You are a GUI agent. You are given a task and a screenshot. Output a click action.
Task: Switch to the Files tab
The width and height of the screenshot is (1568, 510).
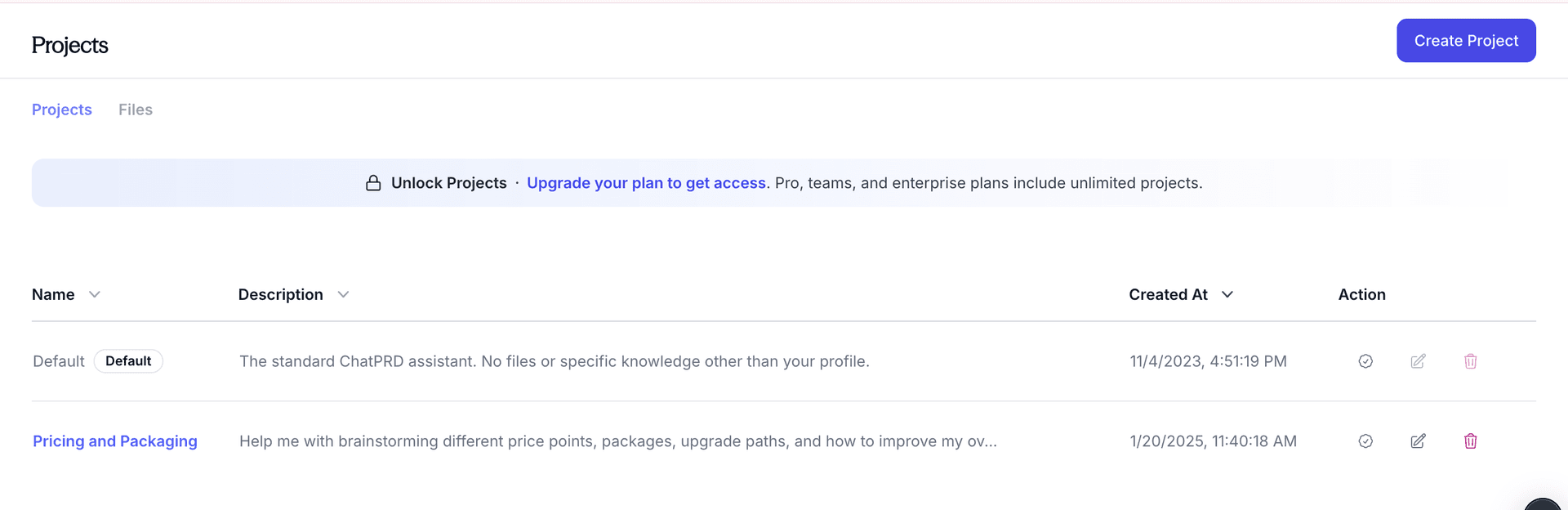136,110
